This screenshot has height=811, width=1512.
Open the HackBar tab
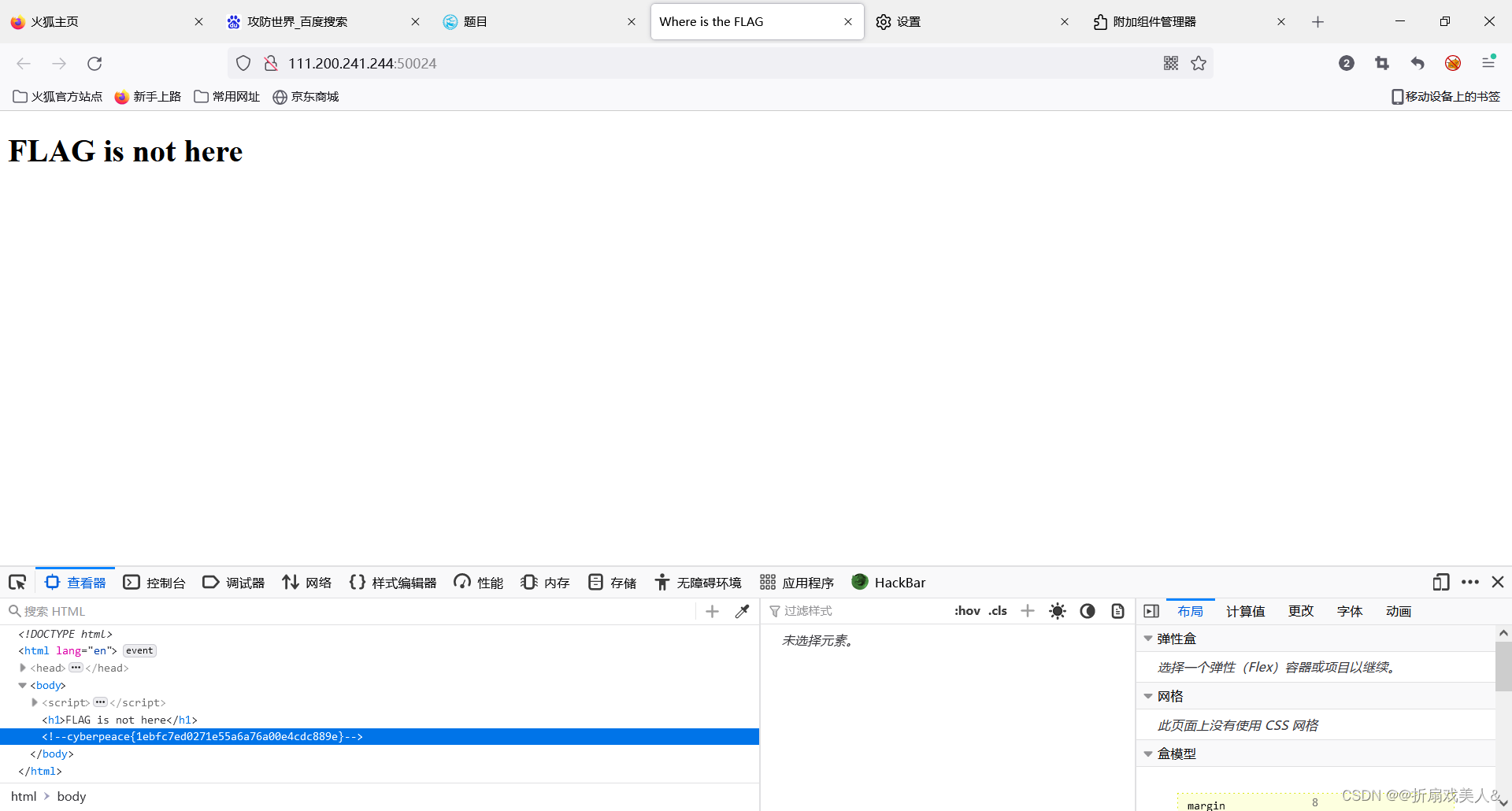pos(888,583)
